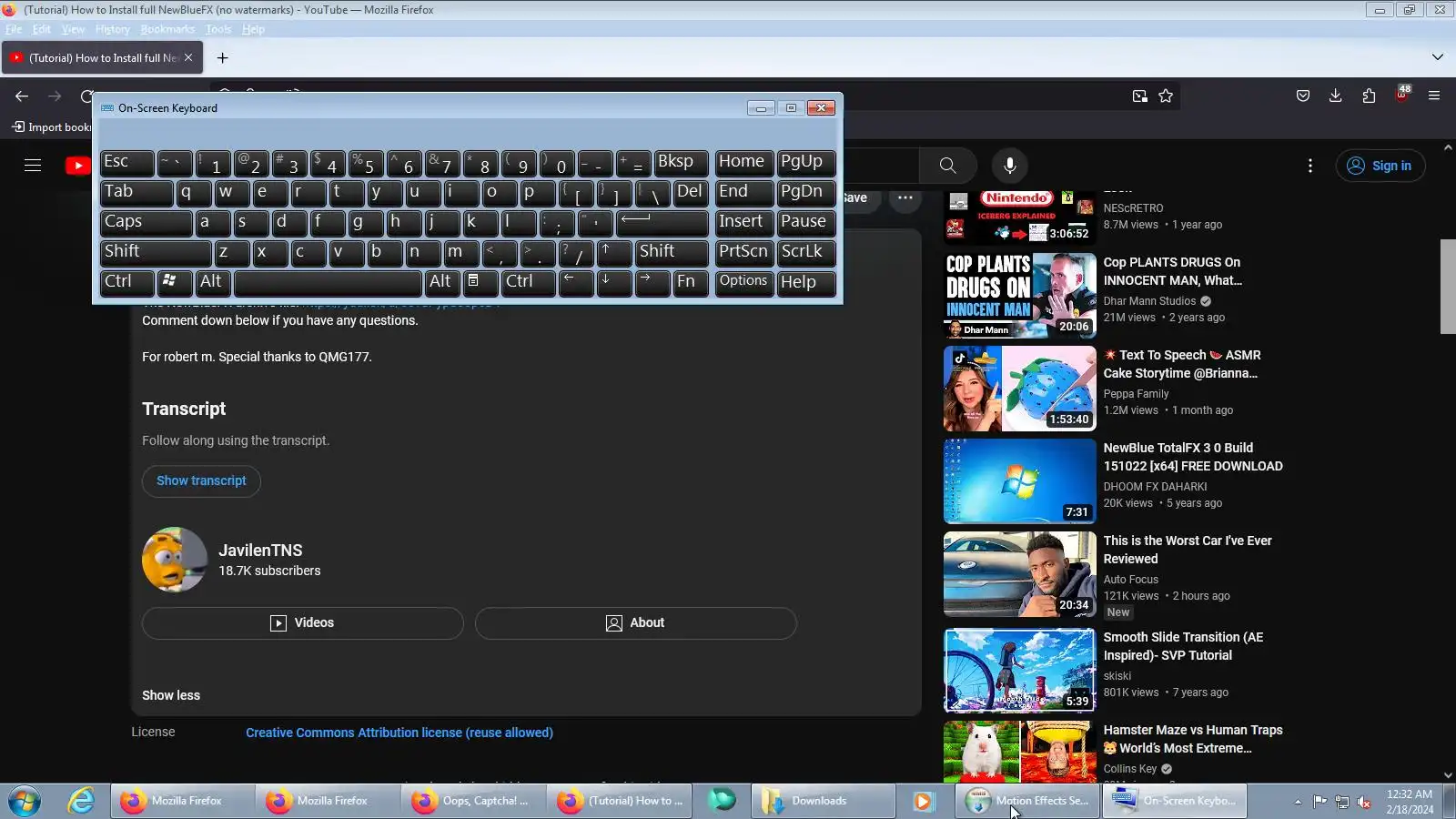Toggle the Insert key
Viewport: 1456px width, 819px height.
click(744, 222)
